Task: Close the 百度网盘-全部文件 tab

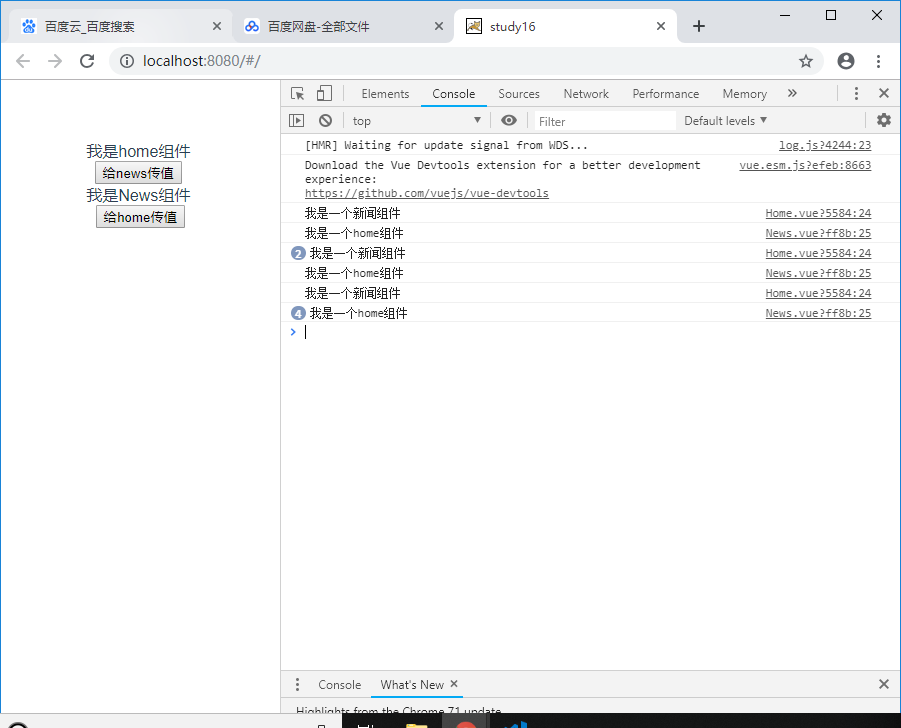Action: click(x=438, y=26)
